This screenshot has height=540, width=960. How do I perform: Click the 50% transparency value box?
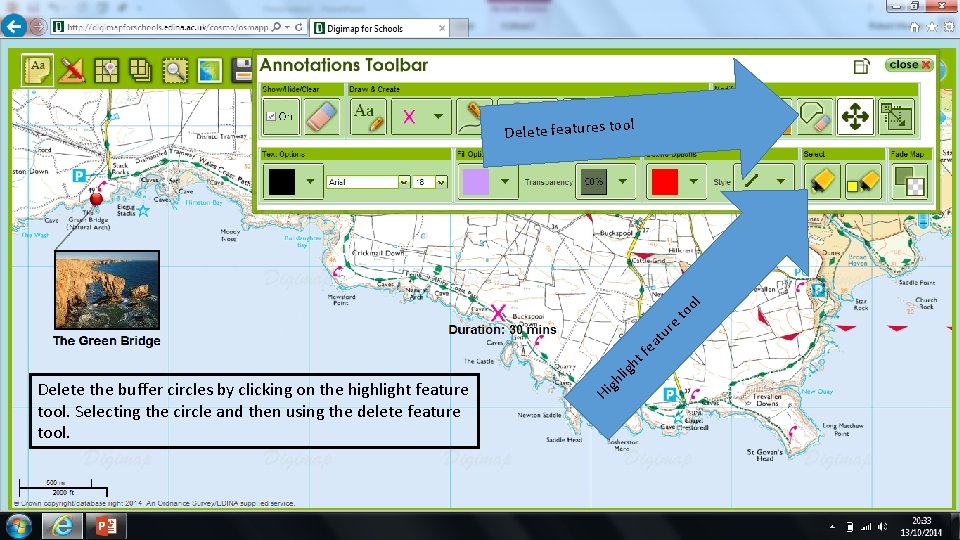593,182
